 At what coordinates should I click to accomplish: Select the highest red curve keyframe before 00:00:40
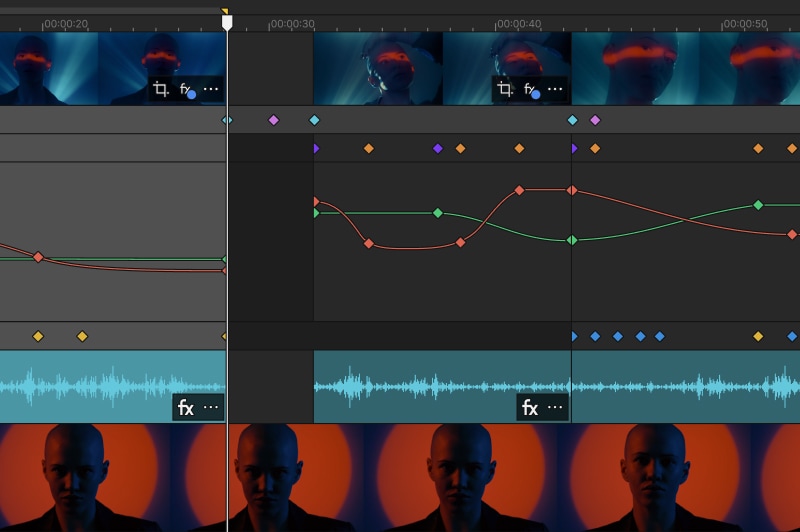coord(519,190)
